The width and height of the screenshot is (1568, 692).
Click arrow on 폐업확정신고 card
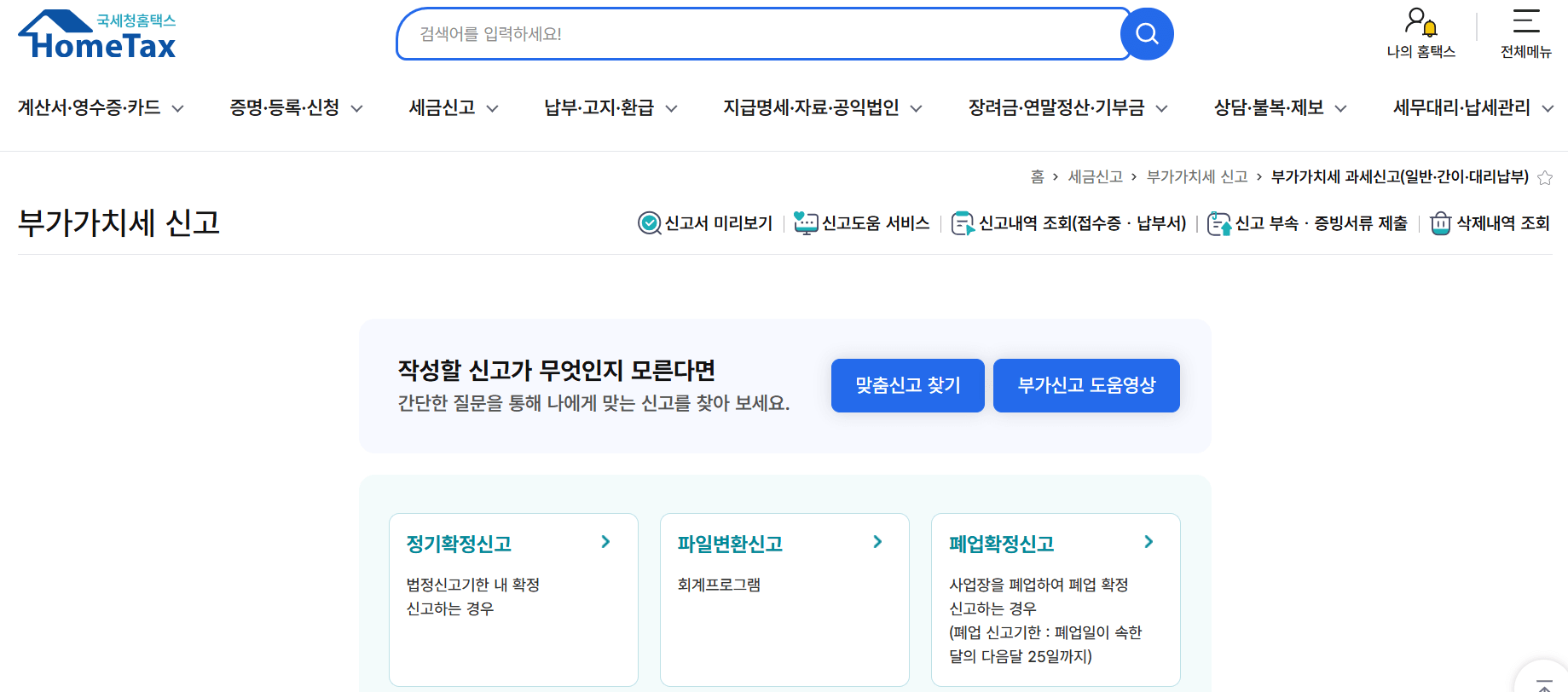[x=1149, y=542]
